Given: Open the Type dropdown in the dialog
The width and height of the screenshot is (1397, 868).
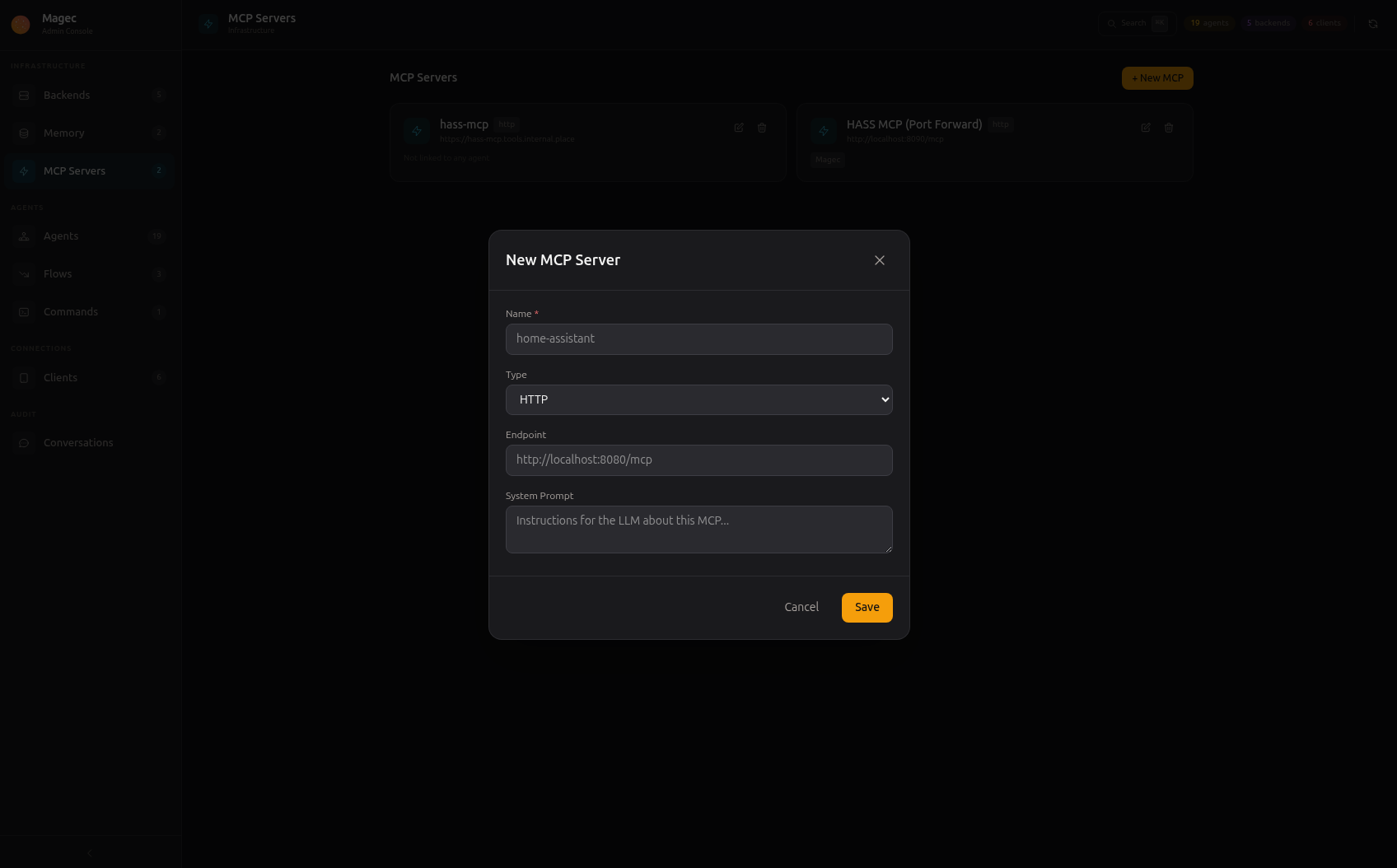Looking at the screenshot, I should coord(698,399).
